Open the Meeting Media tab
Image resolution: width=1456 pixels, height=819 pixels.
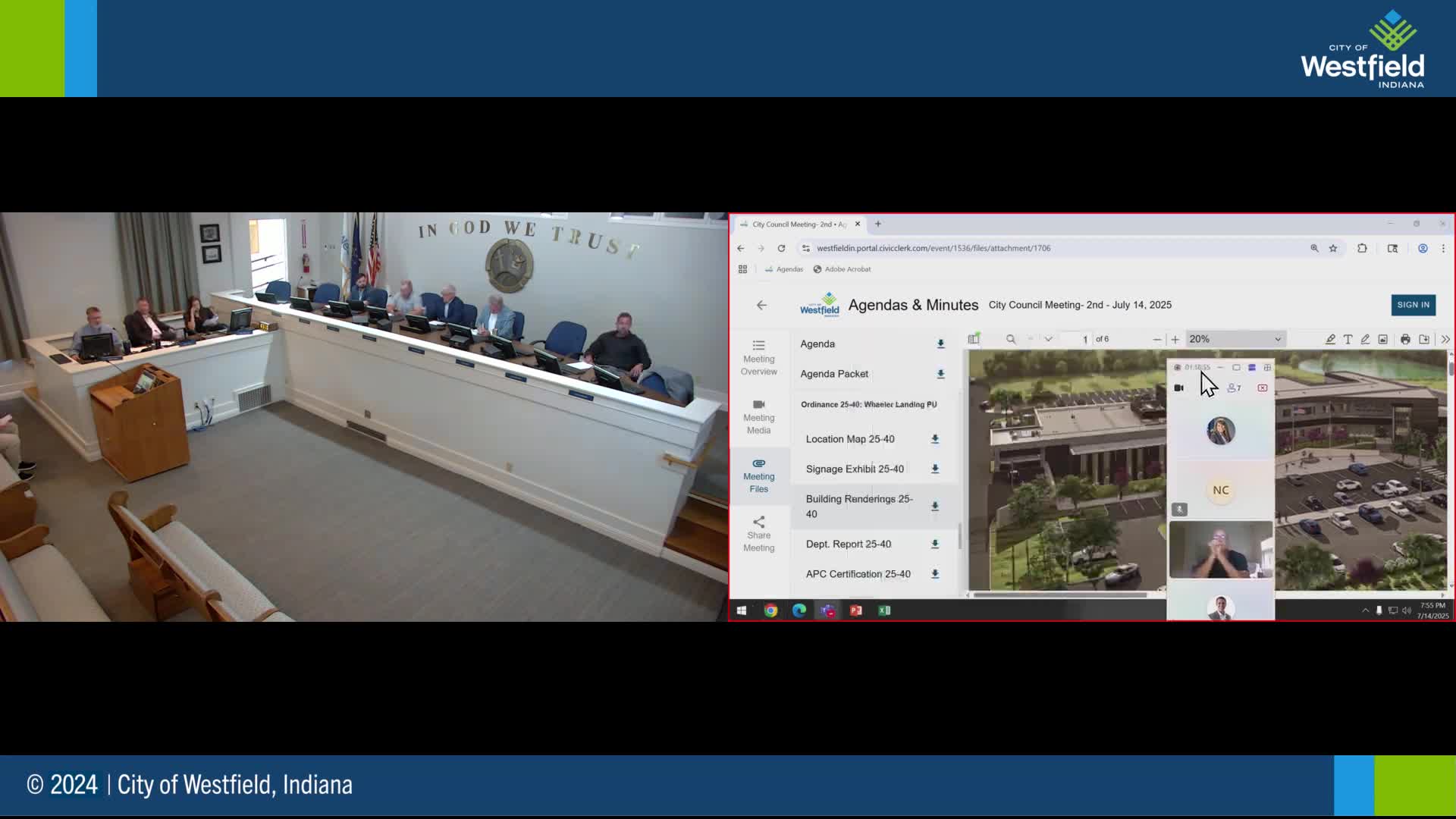coord(758,416)
